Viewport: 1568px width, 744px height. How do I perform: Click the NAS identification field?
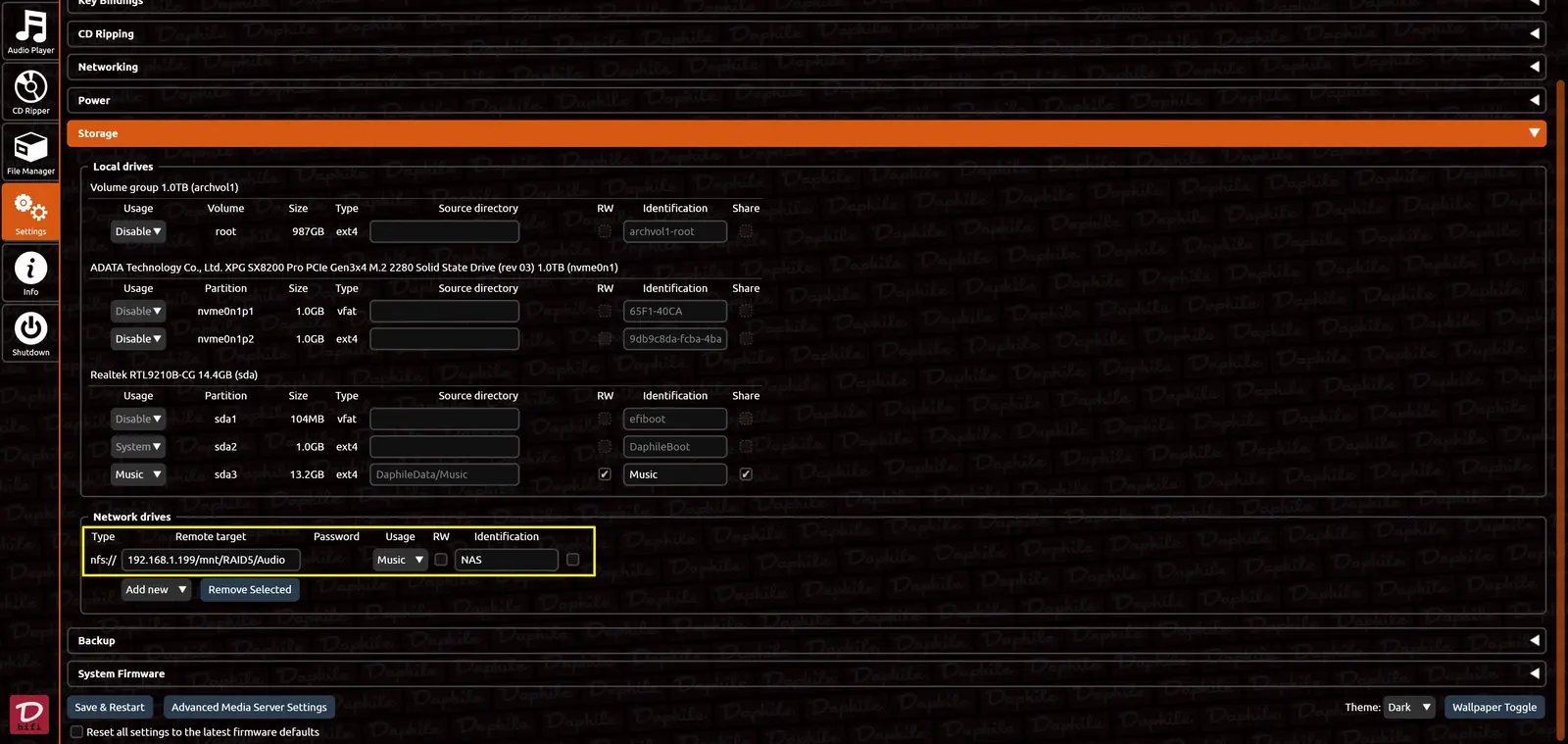tap(507, 560)
